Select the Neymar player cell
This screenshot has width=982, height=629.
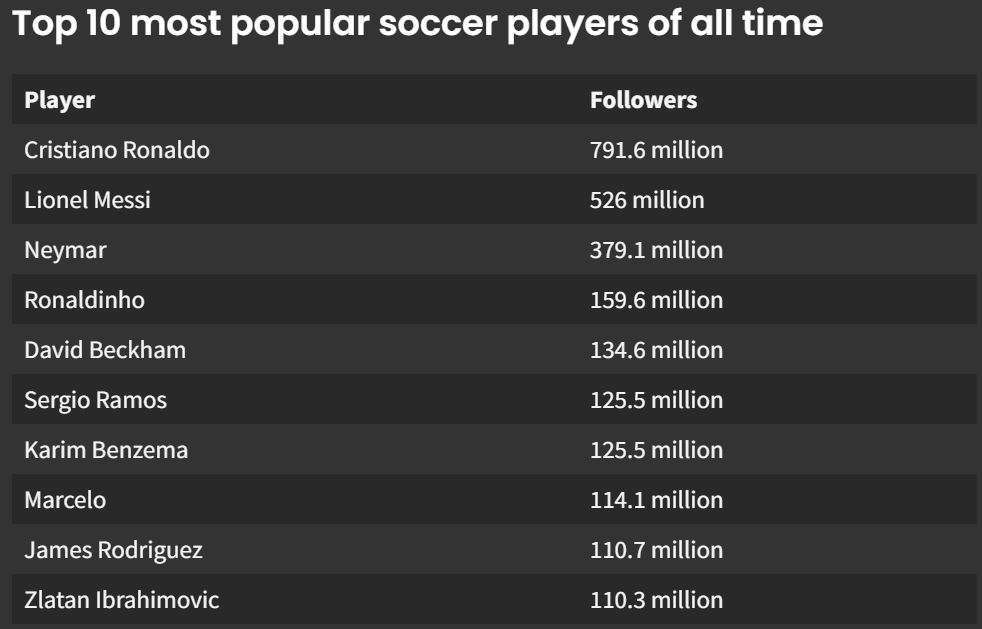click(65, 250)
